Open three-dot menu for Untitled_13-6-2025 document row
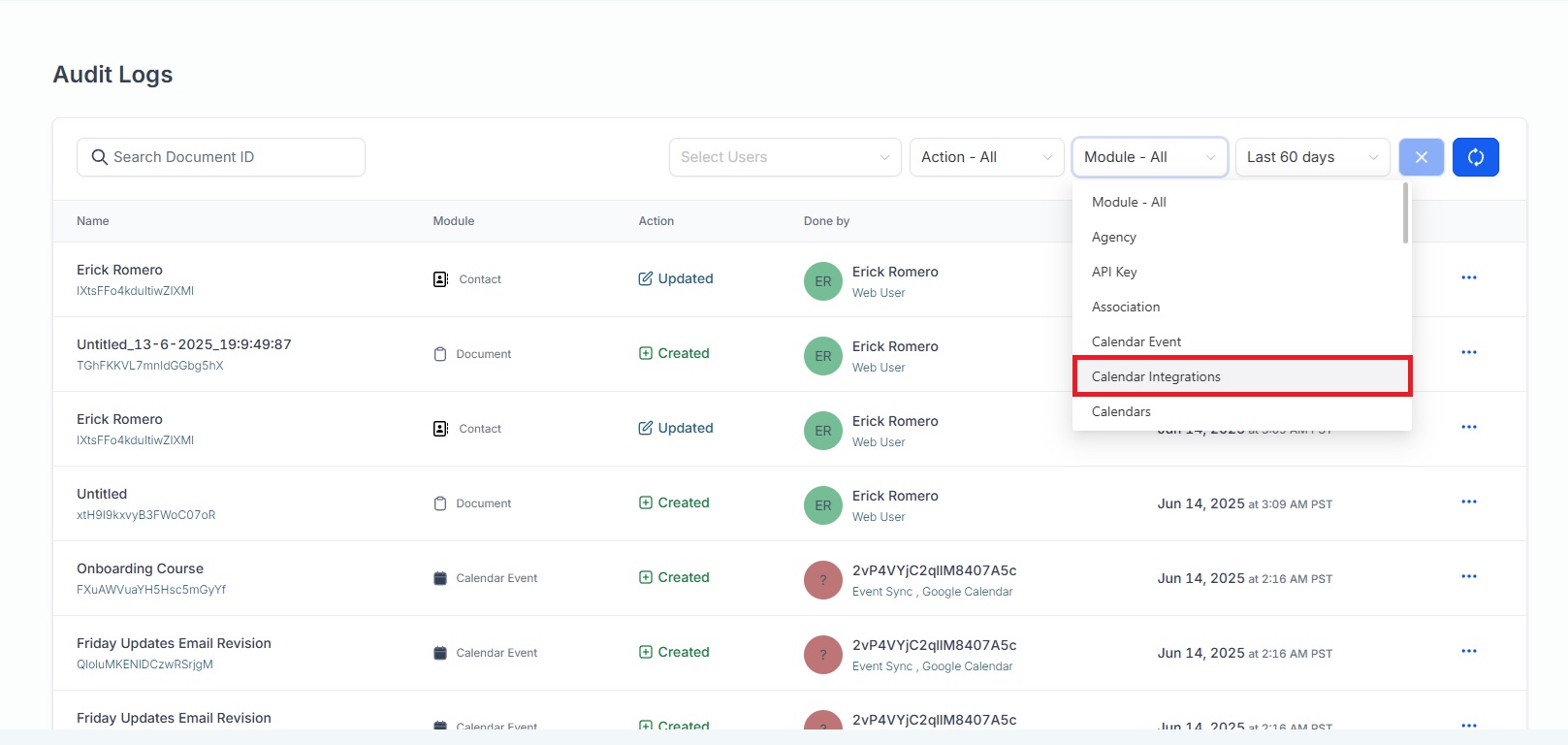 point(1468,352)
